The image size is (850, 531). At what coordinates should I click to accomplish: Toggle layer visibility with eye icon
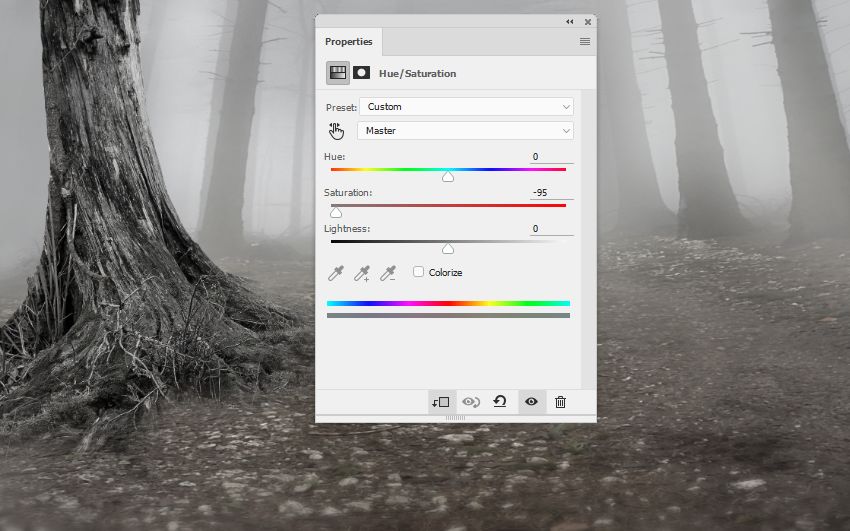click(531, 402)
